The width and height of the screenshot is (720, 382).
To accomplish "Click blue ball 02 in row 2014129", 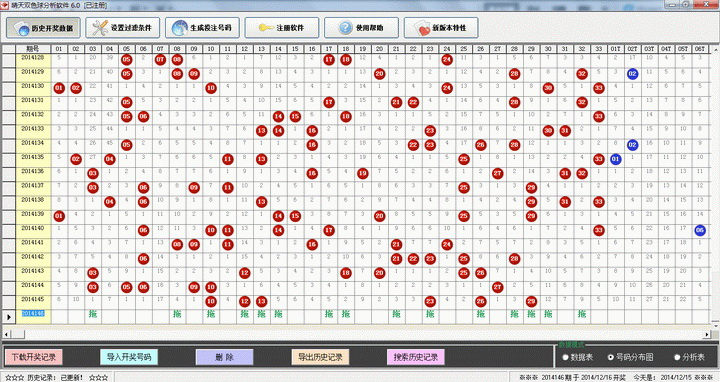I will pyautogui.click(x=632, y=74).
